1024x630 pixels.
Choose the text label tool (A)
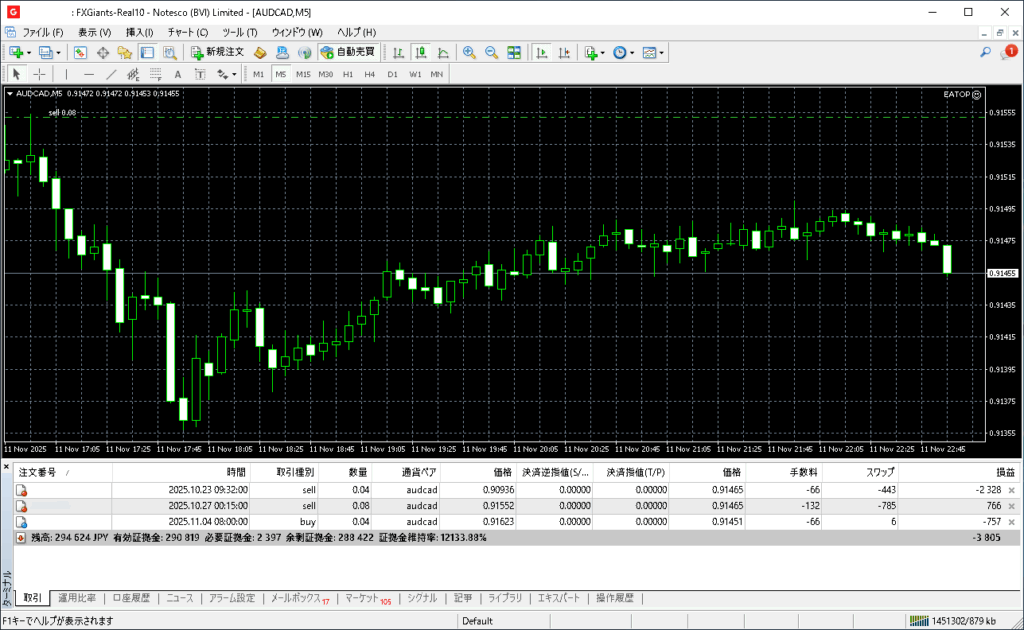(x=177, y=74)
